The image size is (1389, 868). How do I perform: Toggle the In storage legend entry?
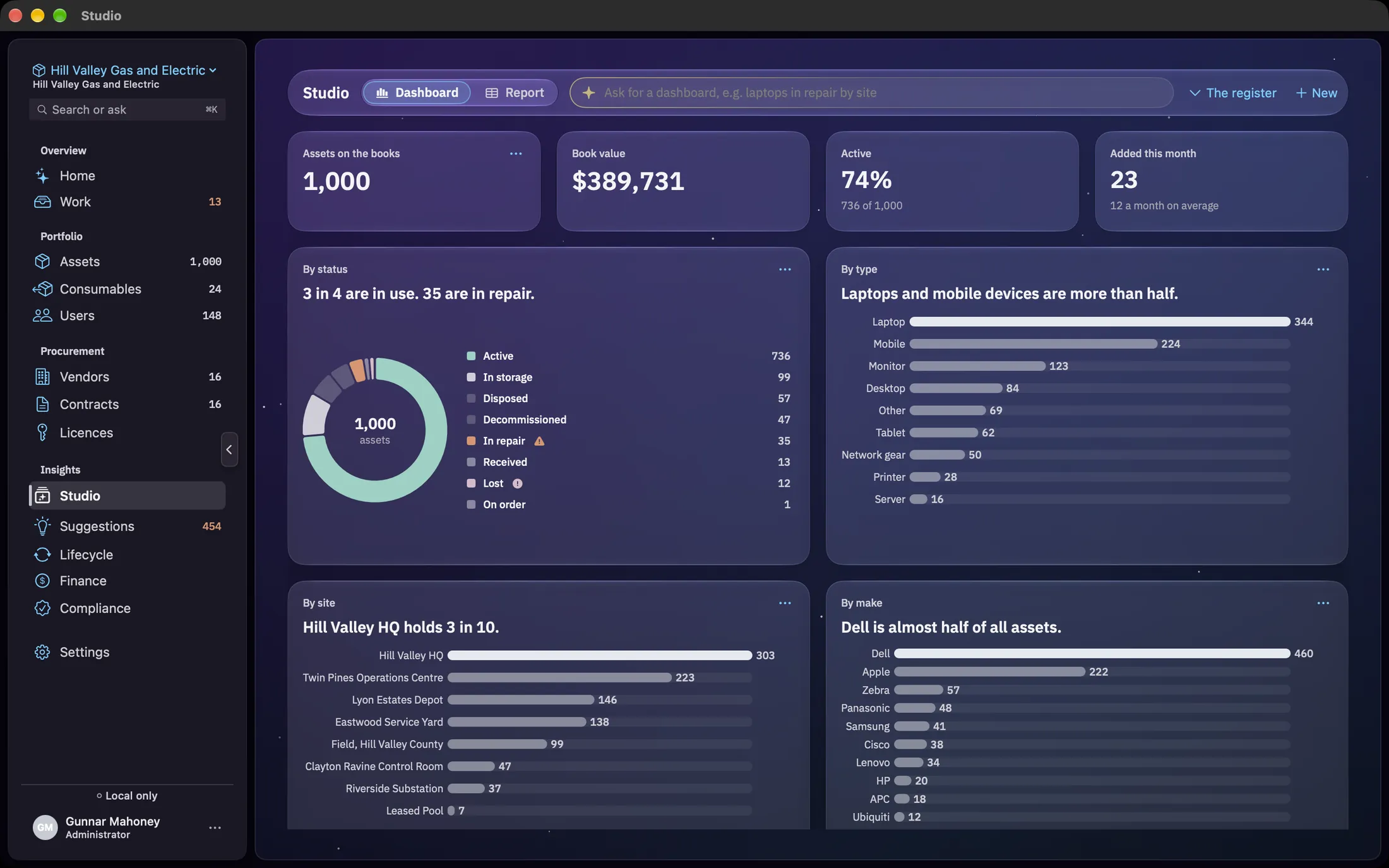point(628,378)
